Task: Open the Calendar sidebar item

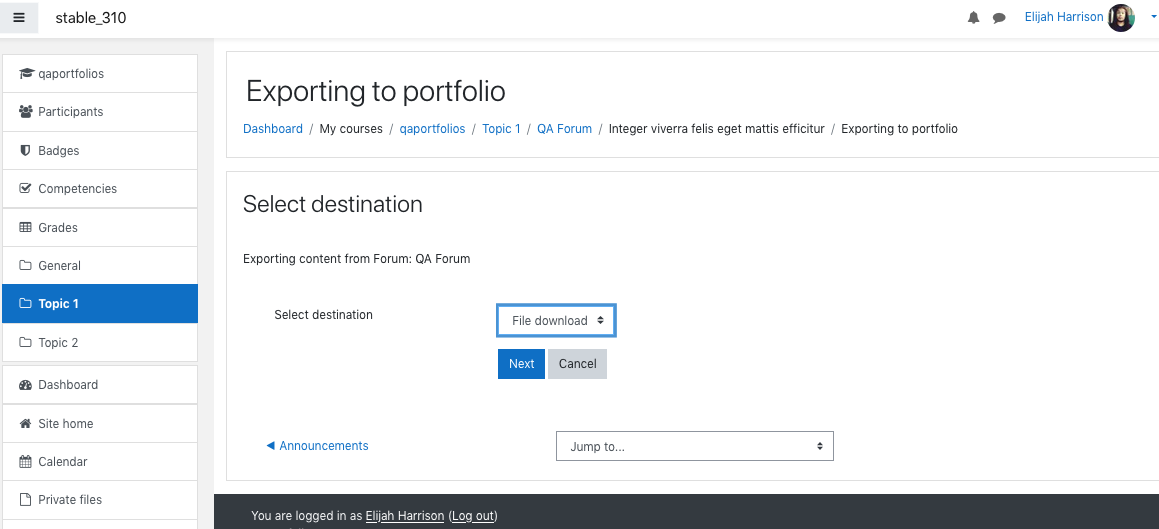Action: point(100,462)
